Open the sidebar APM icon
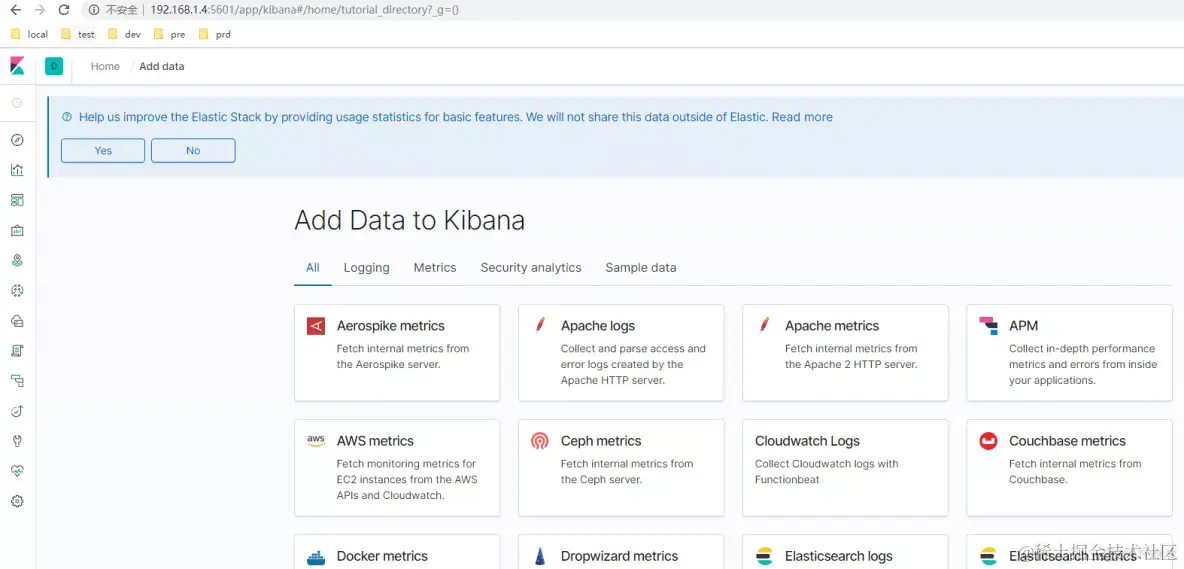Viewport: 1184px width, 569px height. [x=17, y=381]
